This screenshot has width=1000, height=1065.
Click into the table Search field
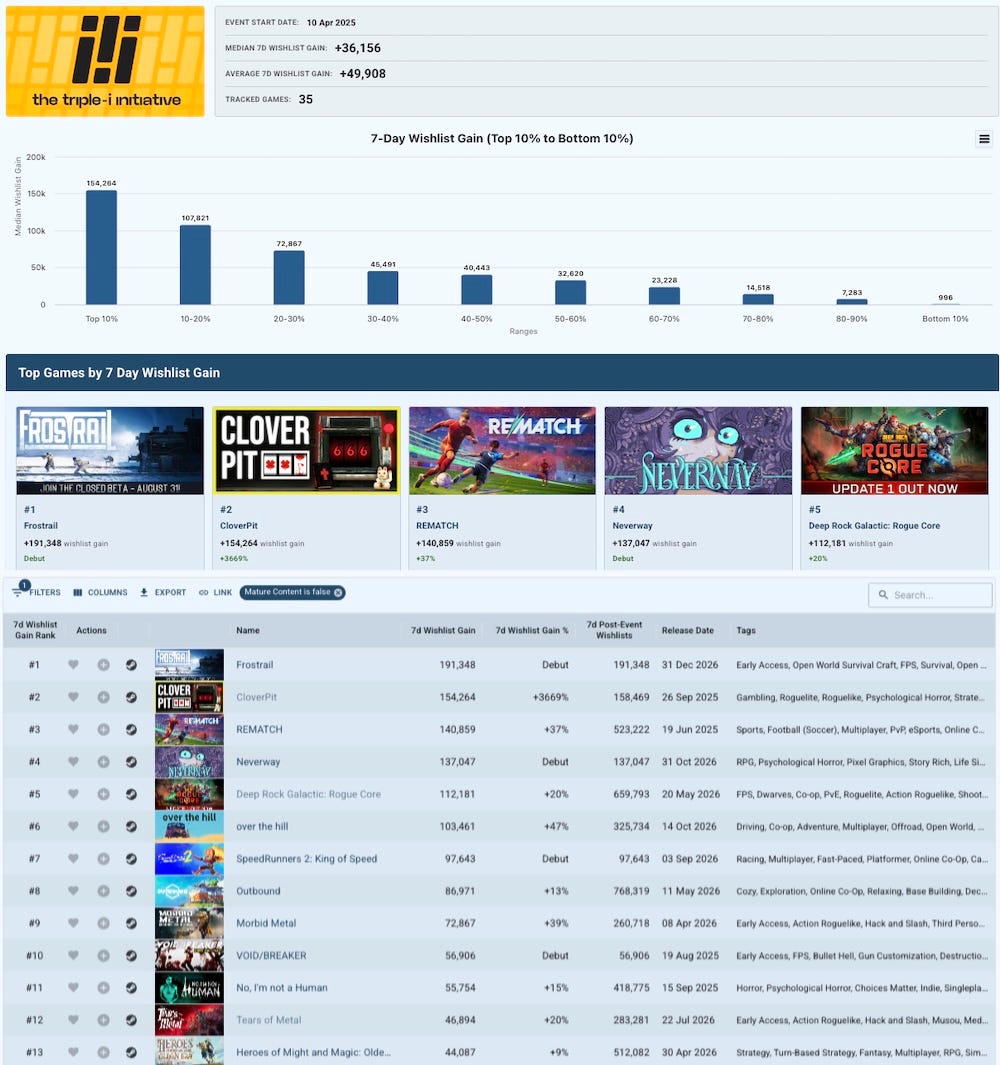(930, 595)
